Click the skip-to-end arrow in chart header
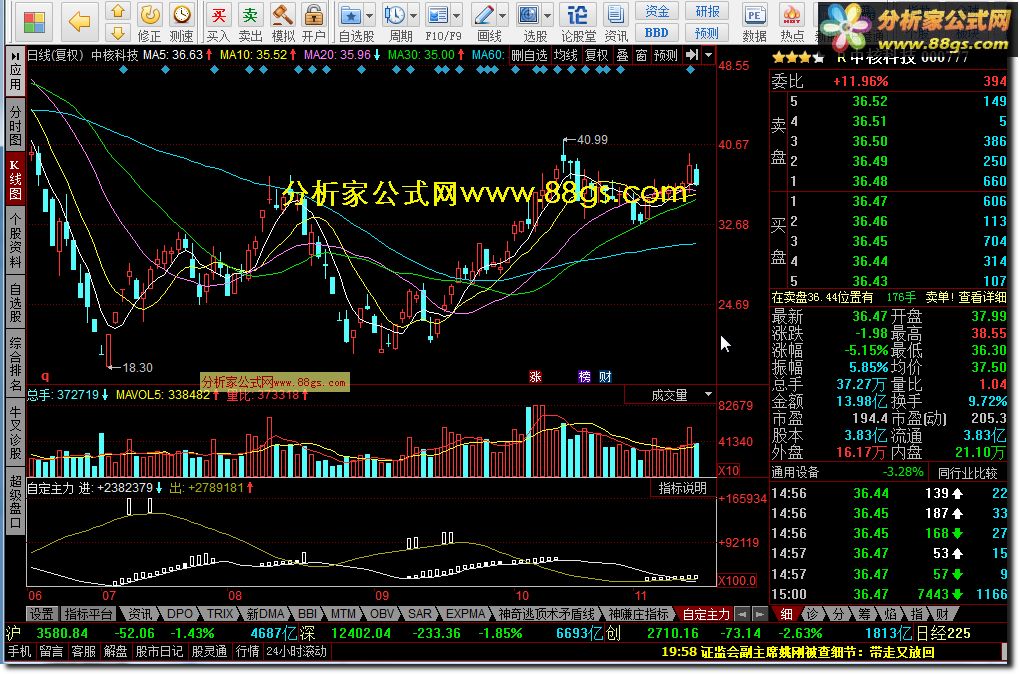The width and height of the screenshot is (1020, 674). pos(692,55)
